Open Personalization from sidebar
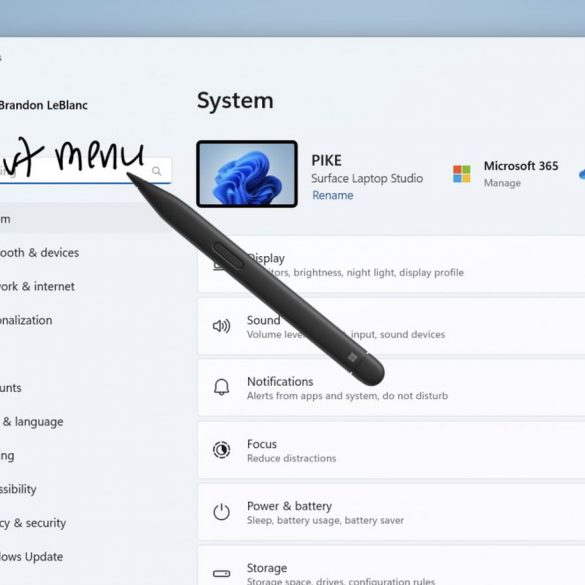 tap(26, 320)
